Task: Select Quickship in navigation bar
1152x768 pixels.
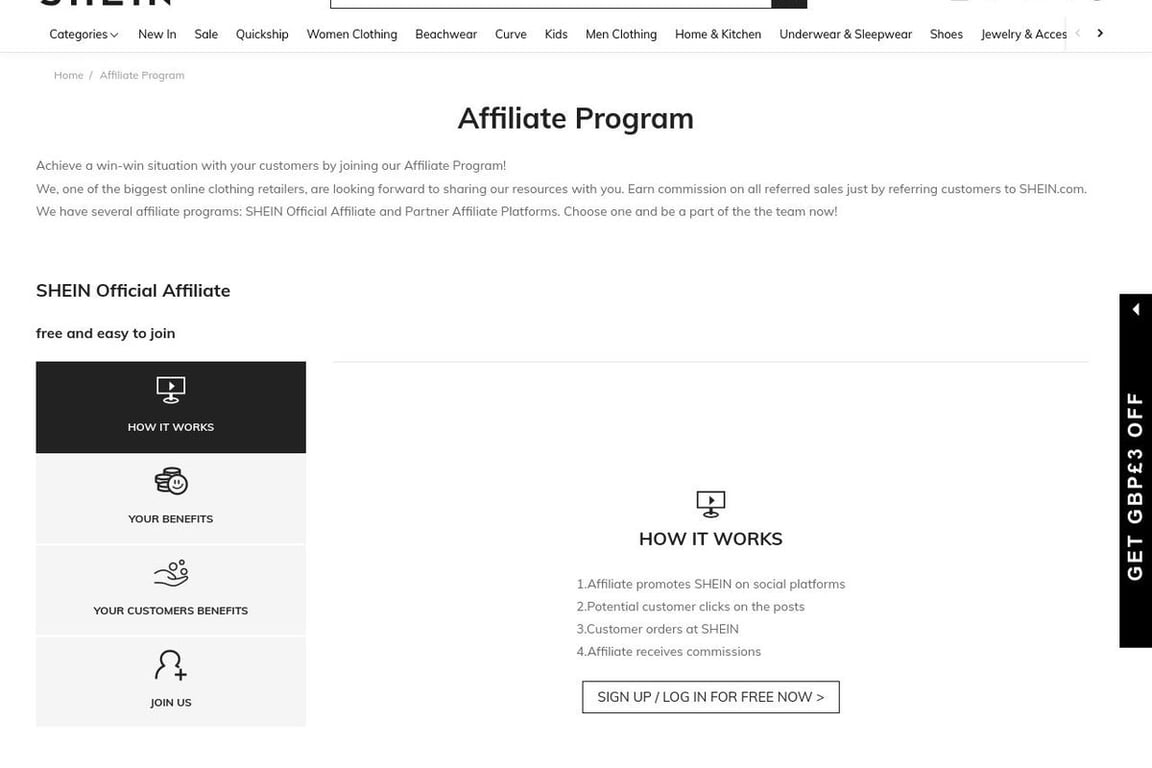Action: tap(262, 35)
